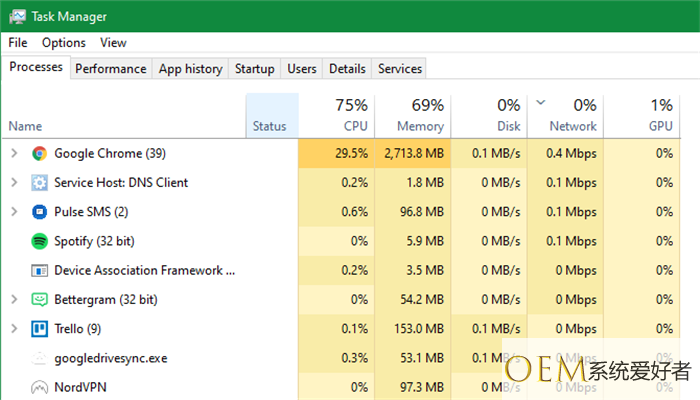The height and width of the screenshot is (400, 700).
Task: Switch to the Performance tab
Action: [110, 69]
